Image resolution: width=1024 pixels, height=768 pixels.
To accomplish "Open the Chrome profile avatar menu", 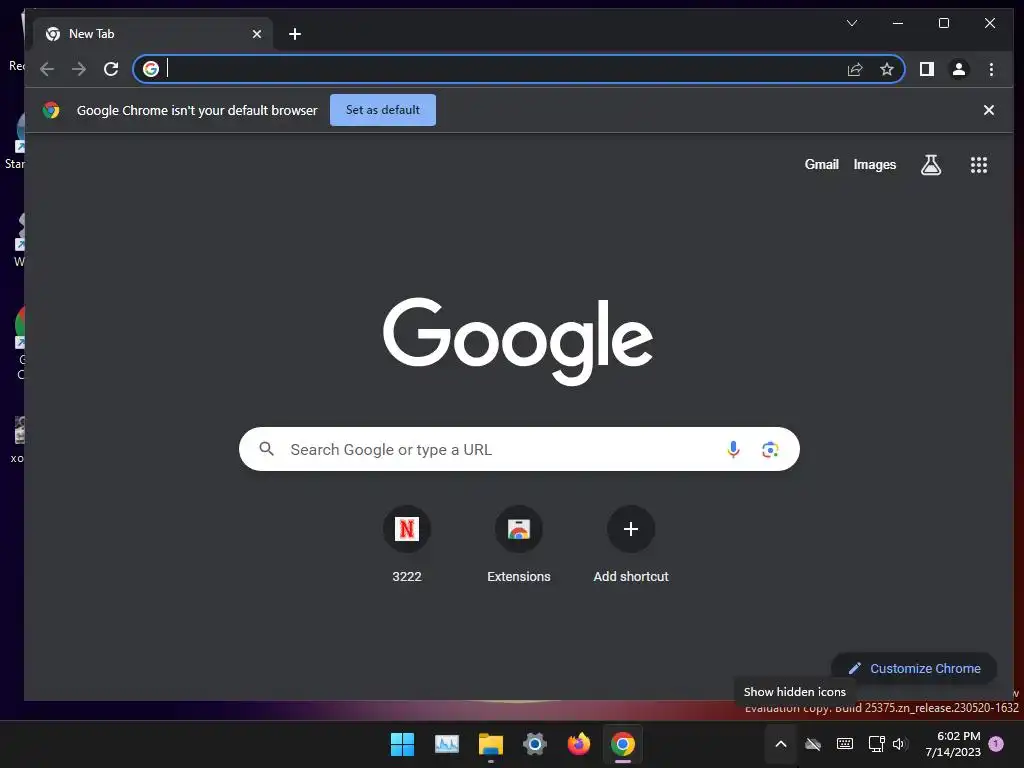I will coord(959,69).
